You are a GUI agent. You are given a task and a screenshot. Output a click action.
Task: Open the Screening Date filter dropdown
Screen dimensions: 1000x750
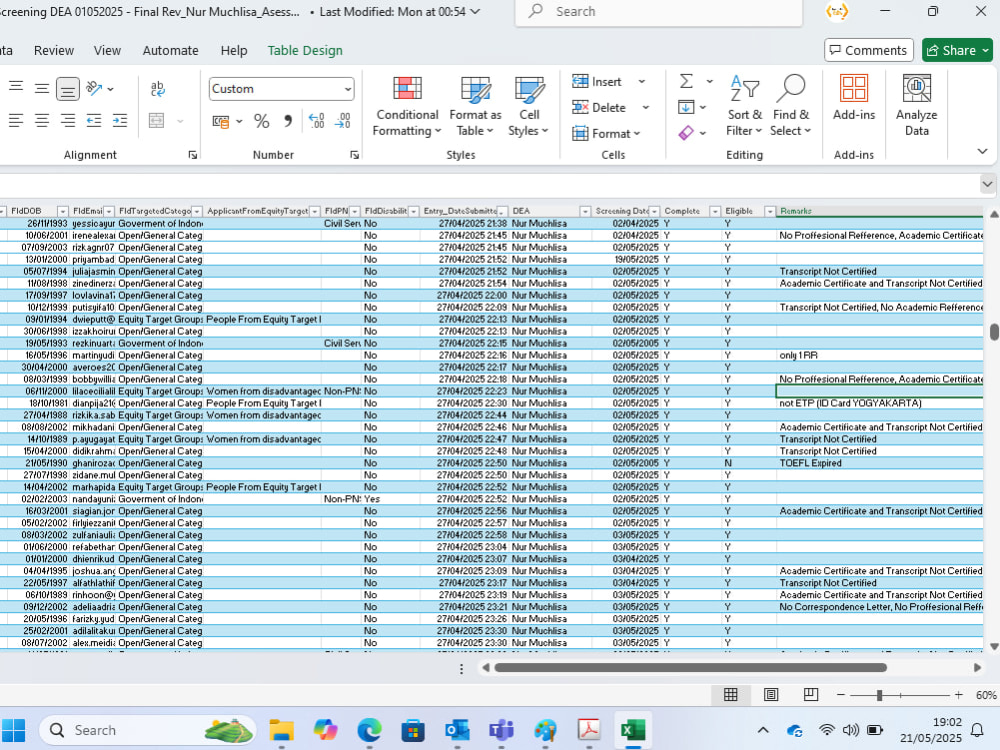pyautogui.click(x=654, y=211)
